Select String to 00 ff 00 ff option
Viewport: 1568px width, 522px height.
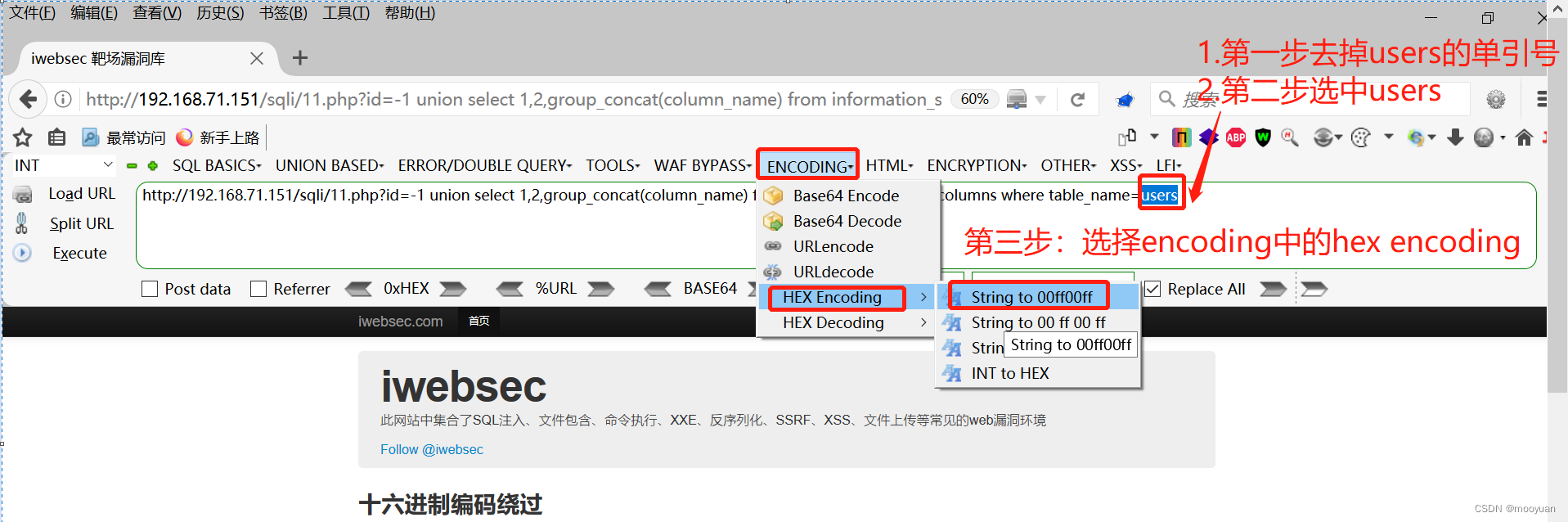(1038, 322)
